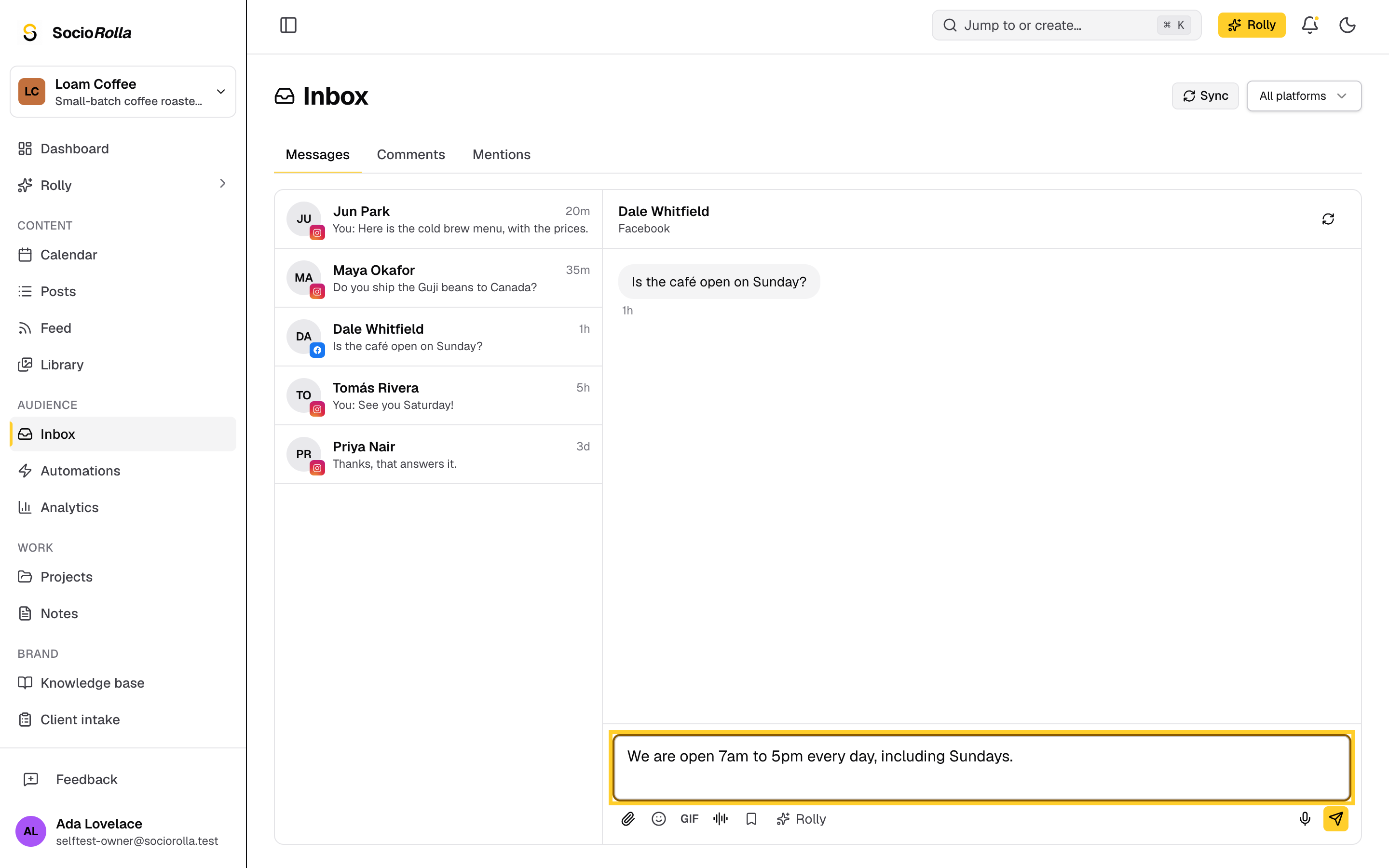Screen dimensions: 1389x868
Task: Insert a GIF
Action: [x=689, y=819]
